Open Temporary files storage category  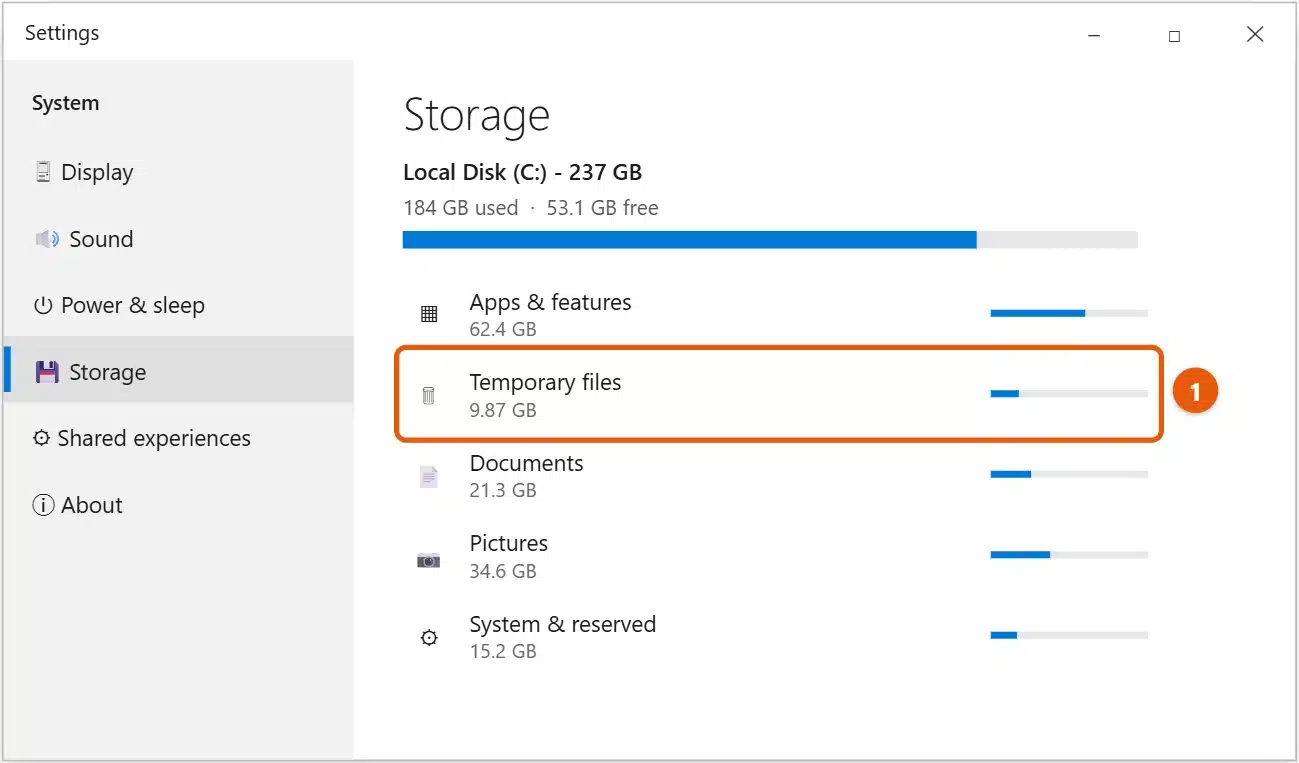point(779,394)
